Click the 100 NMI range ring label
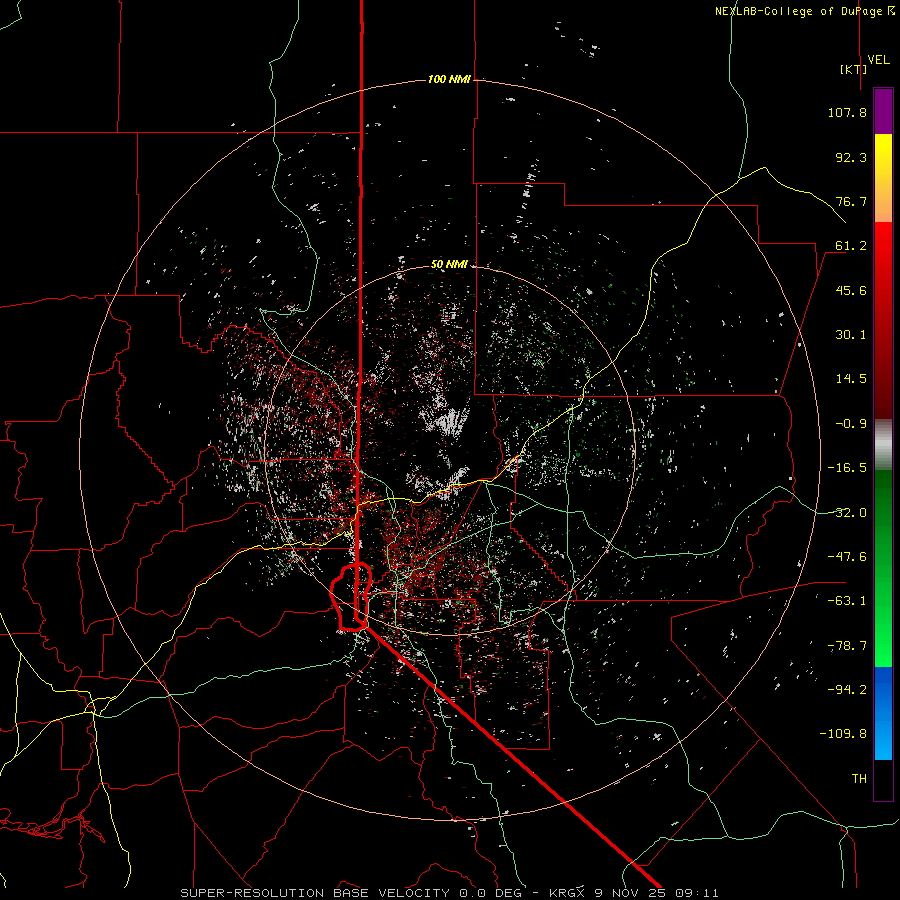The image size is (900, 900). (x=449, y=79)
